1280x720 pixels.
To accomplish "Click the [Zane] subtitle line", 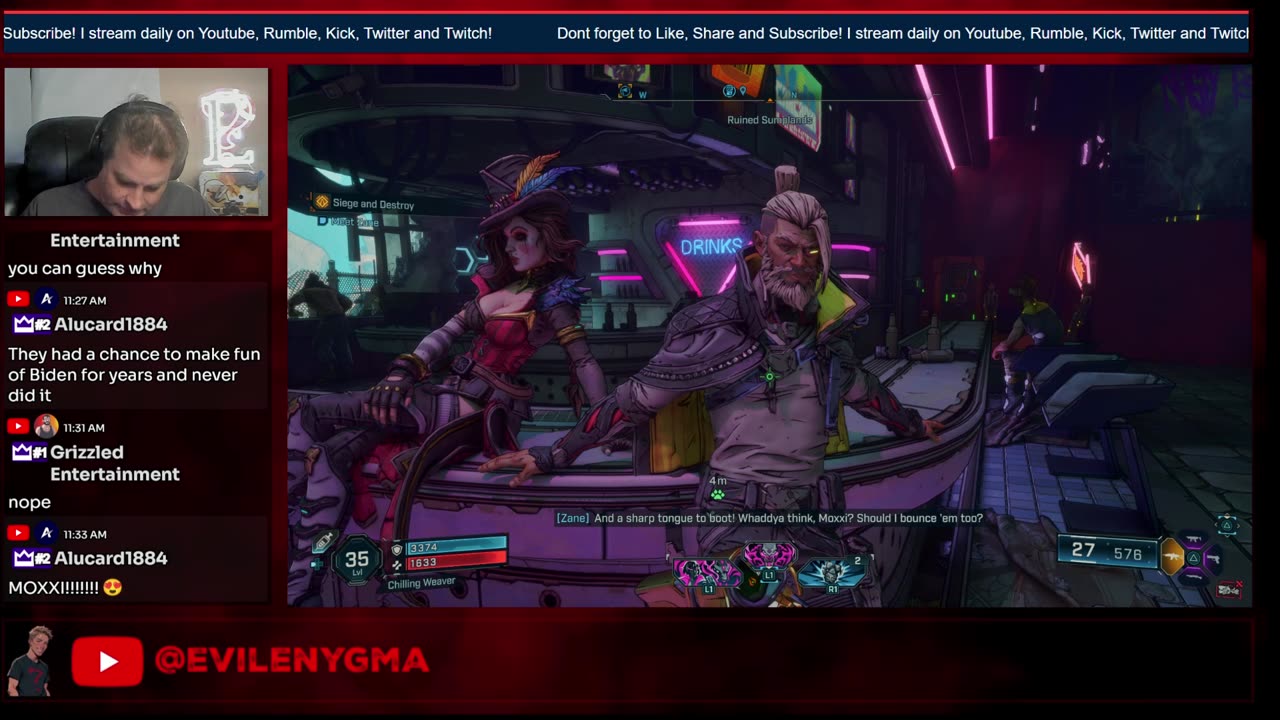I will pos(769,518).
